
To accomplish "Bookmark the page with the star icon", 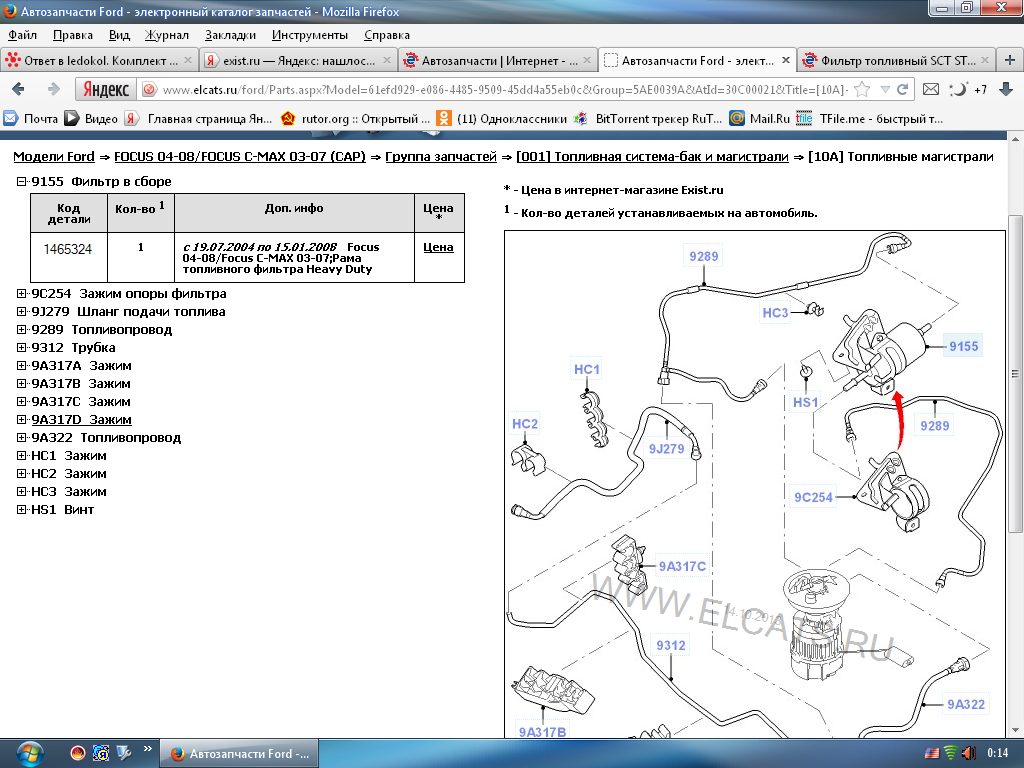I will click(x=861, y=89).
